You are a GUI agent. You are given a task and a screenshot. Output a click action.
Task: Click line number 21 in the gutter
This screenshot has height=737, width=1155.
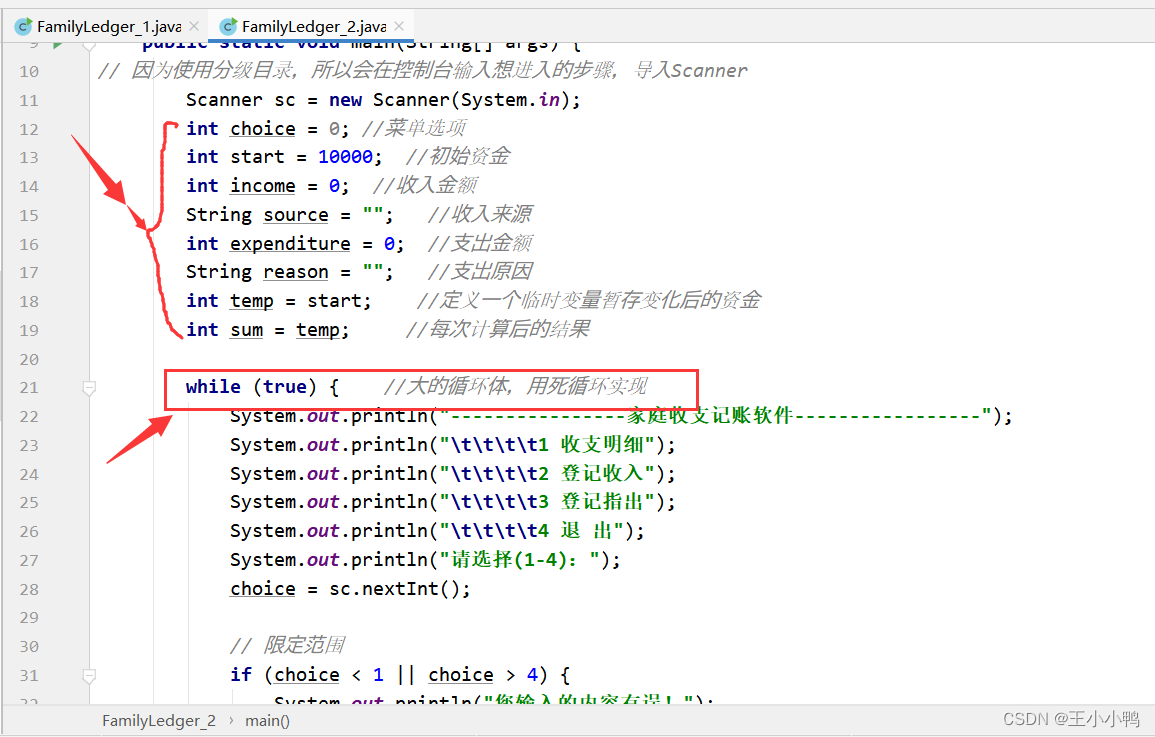point(29,387)
